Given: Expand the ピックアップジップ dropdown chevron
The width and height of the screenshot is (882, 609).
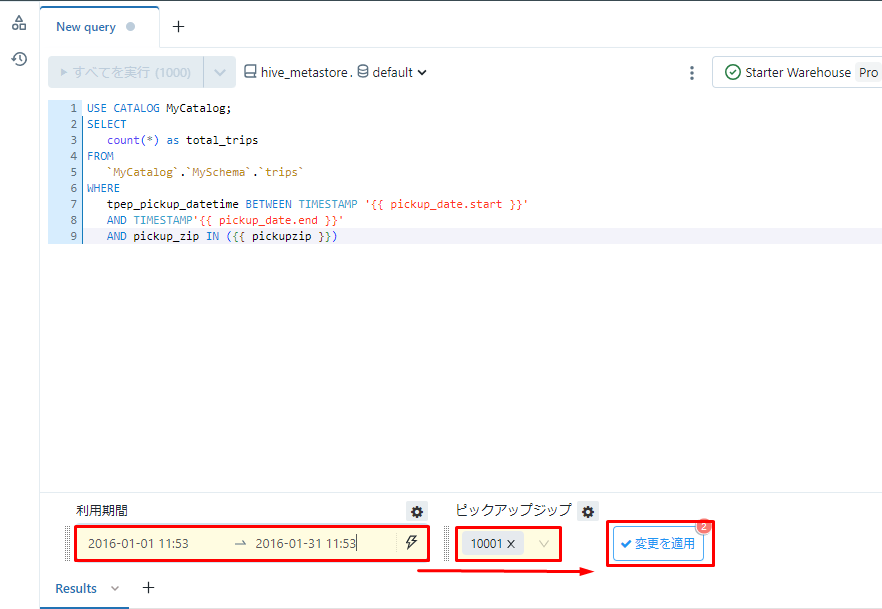Looking at the screenshot, I should pos(543,544).
